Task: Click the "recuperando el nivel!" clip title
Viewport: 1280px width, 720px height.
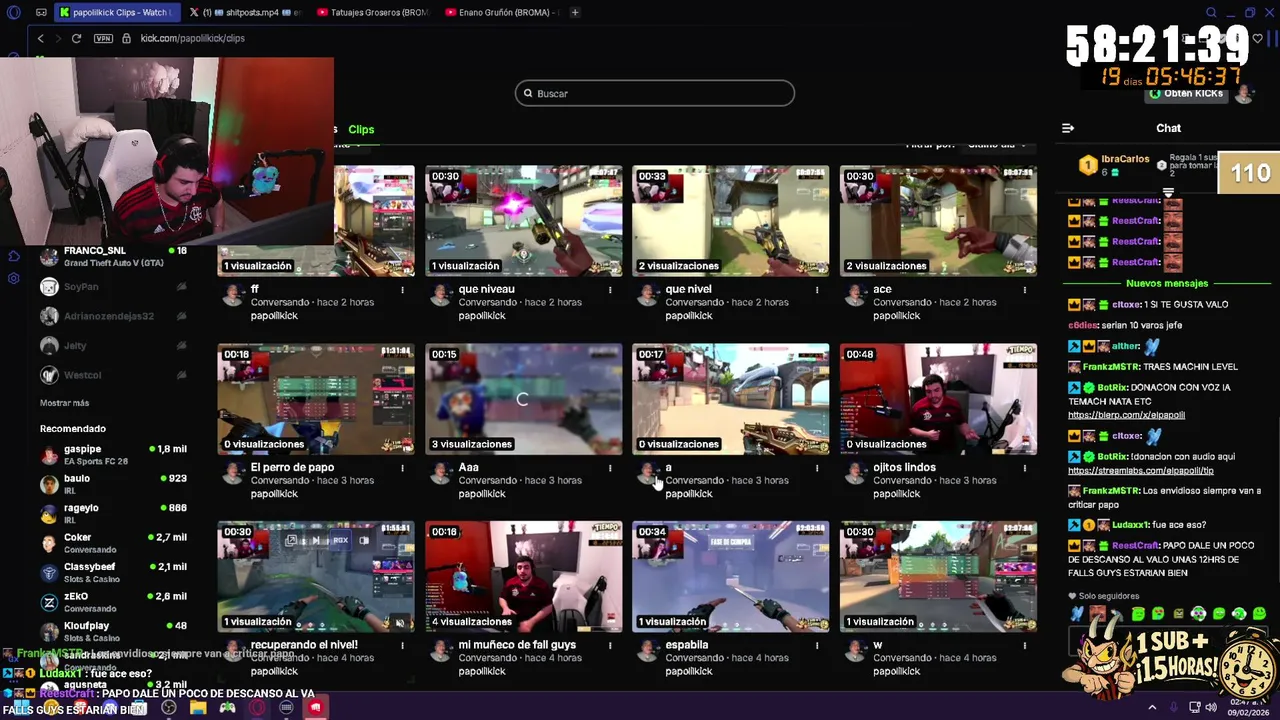Action: pos(304,645)
